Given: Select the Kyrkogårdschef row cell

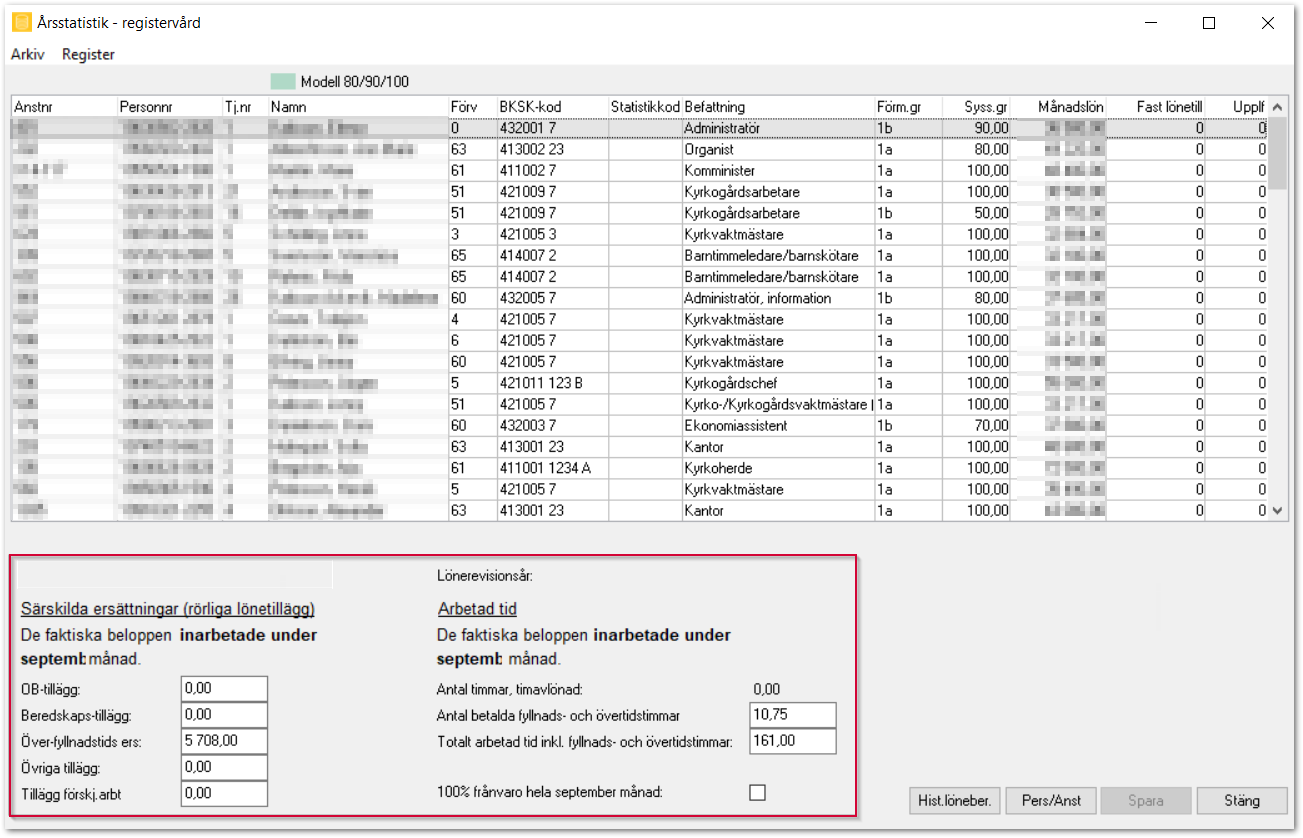Looking at the screenshot, I should (x=778, y=383).
